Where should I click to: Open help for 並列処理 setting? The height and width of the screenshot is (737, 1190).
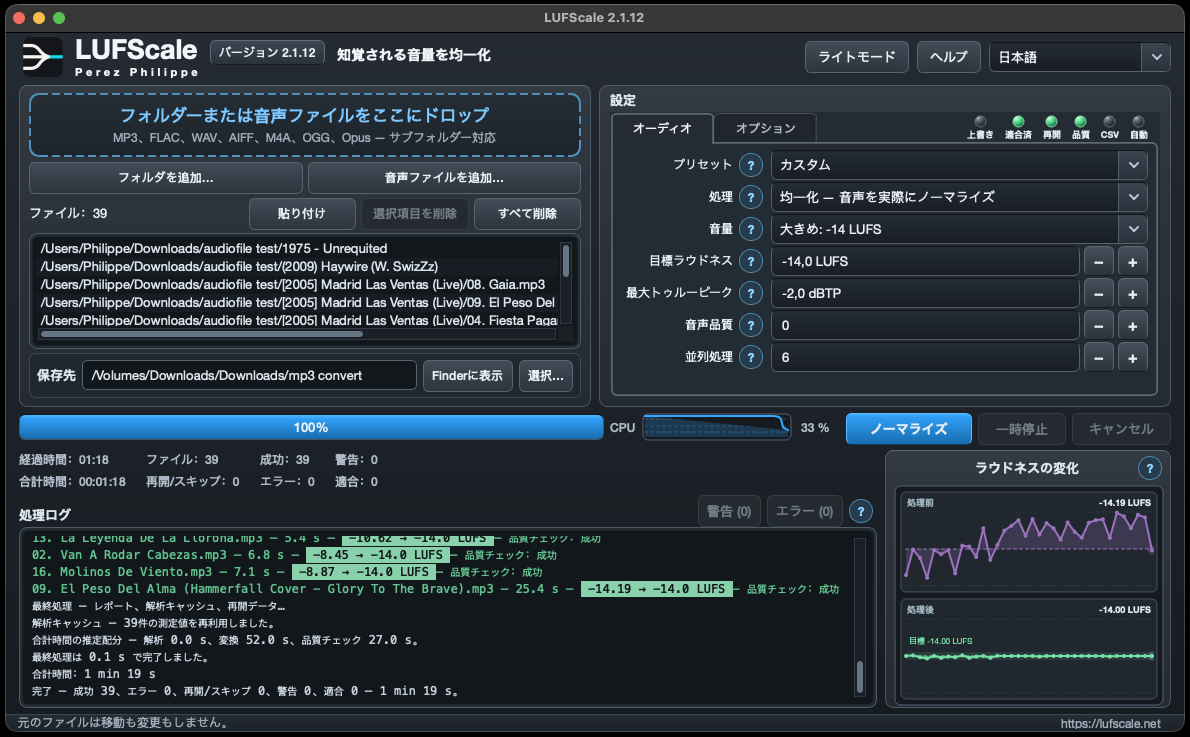[x=751, y=357]
